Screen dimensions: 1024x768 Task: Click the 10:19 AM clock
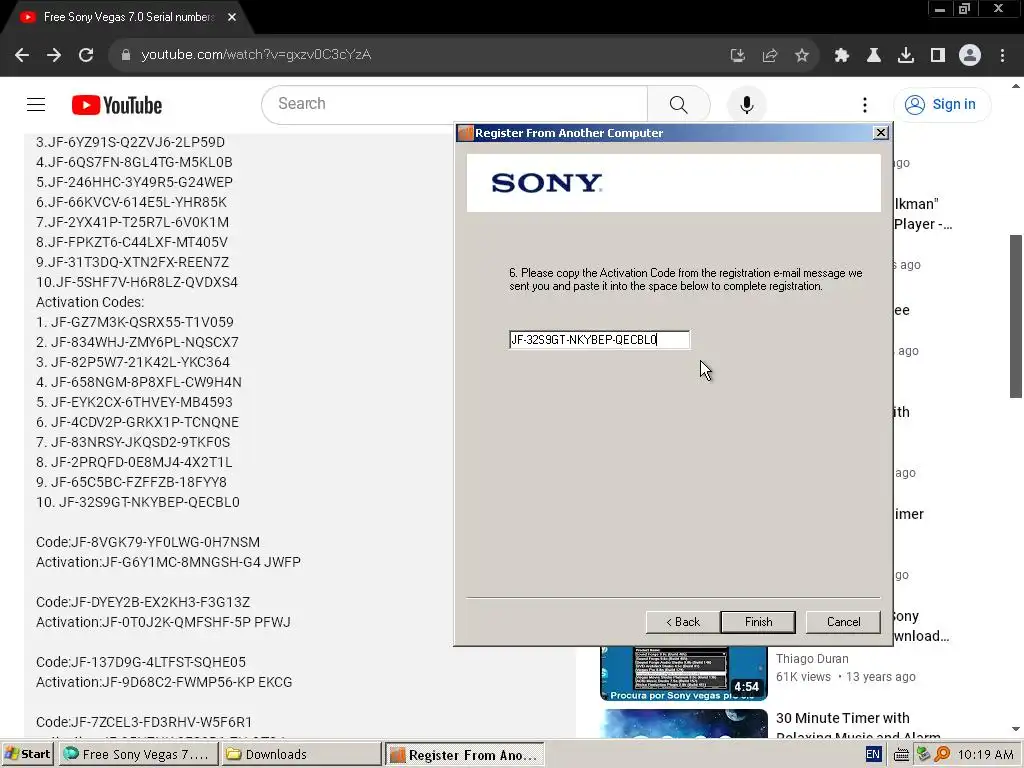pyautogui.click(x=985, y=754)
